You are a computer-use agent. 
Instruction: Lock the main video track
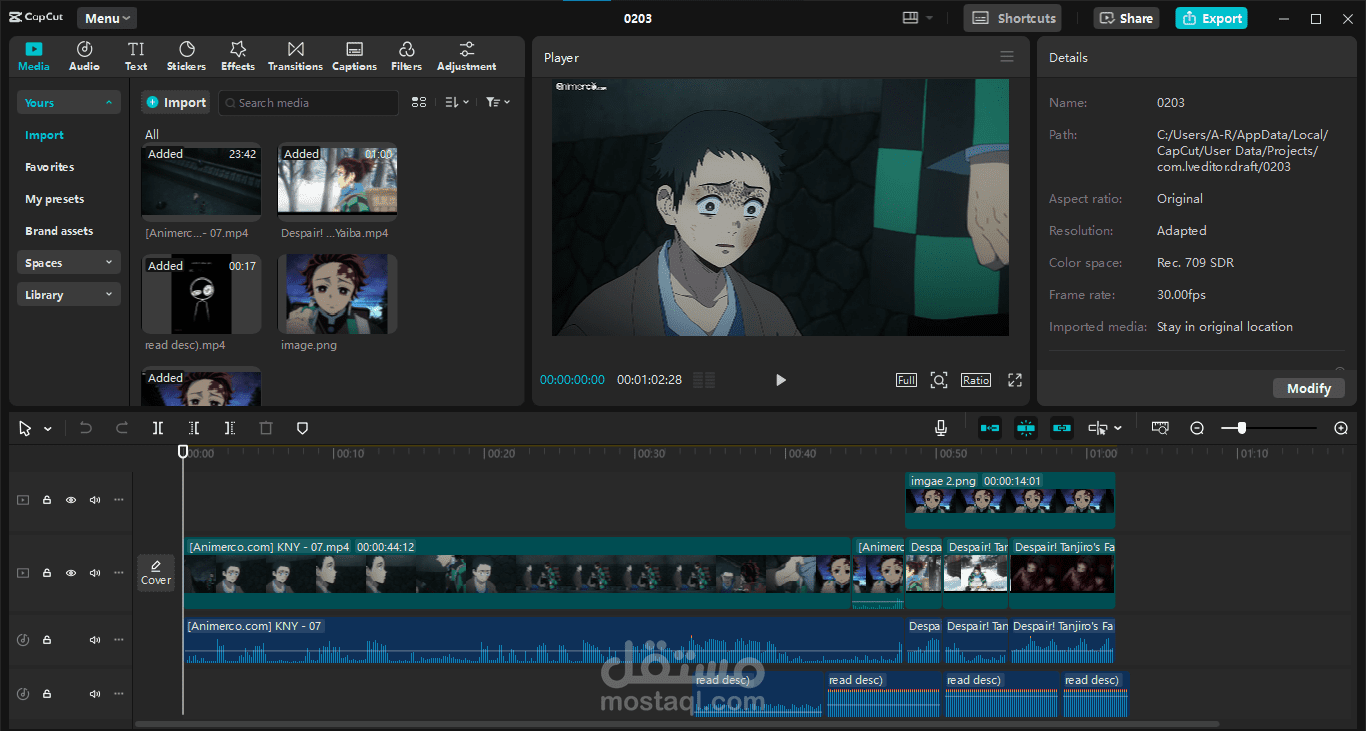coord(46,574)
